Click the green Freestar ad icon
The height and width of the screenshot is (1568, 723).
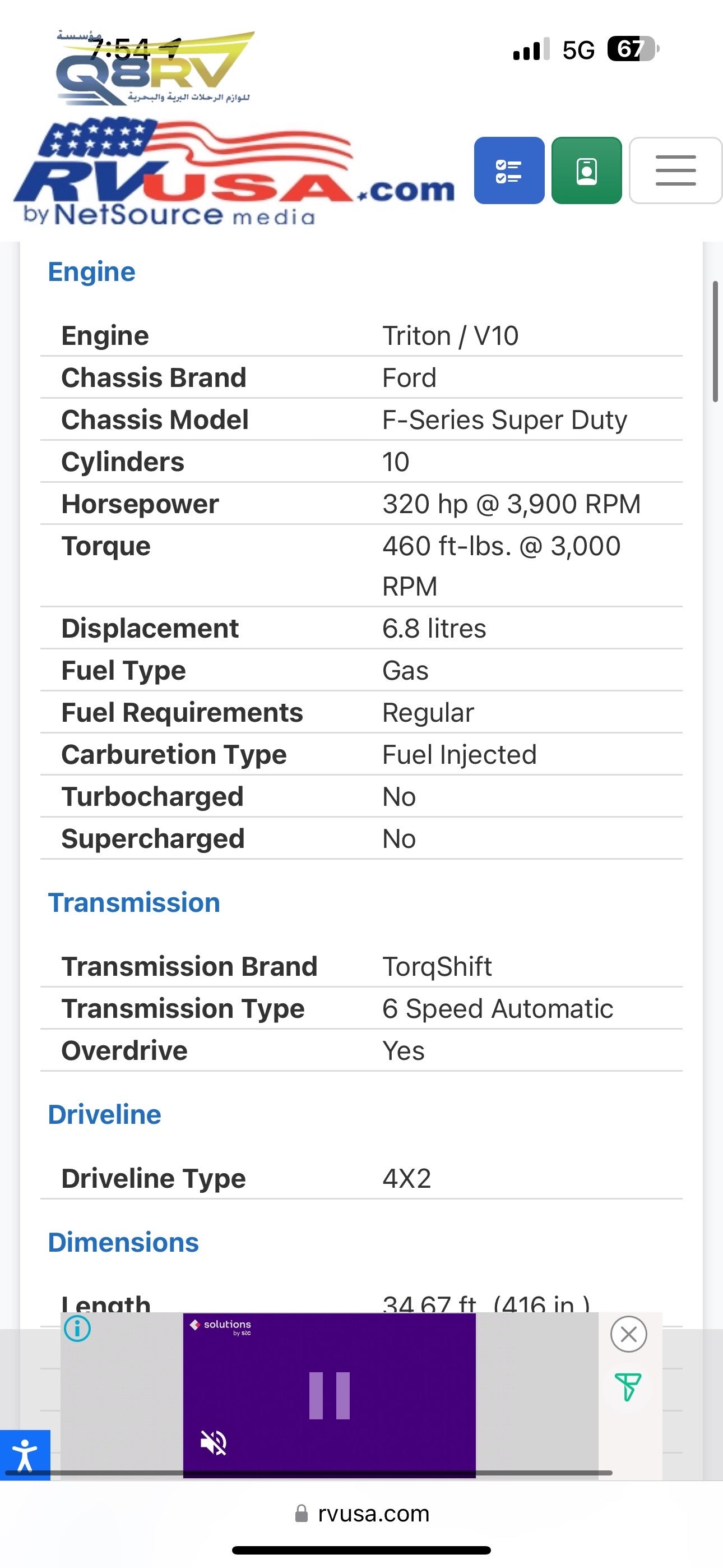628,1387
